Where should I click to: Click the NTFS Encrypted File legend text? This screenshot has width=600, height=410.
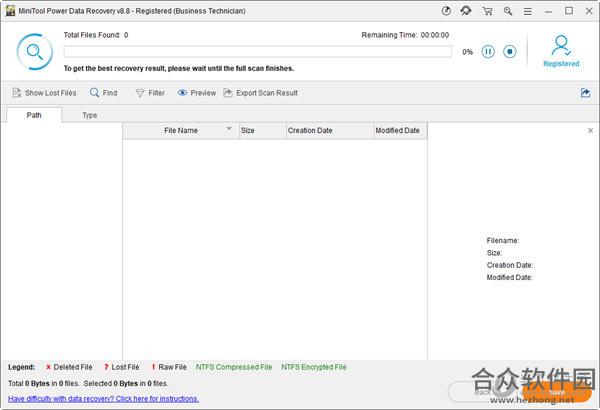314,367
